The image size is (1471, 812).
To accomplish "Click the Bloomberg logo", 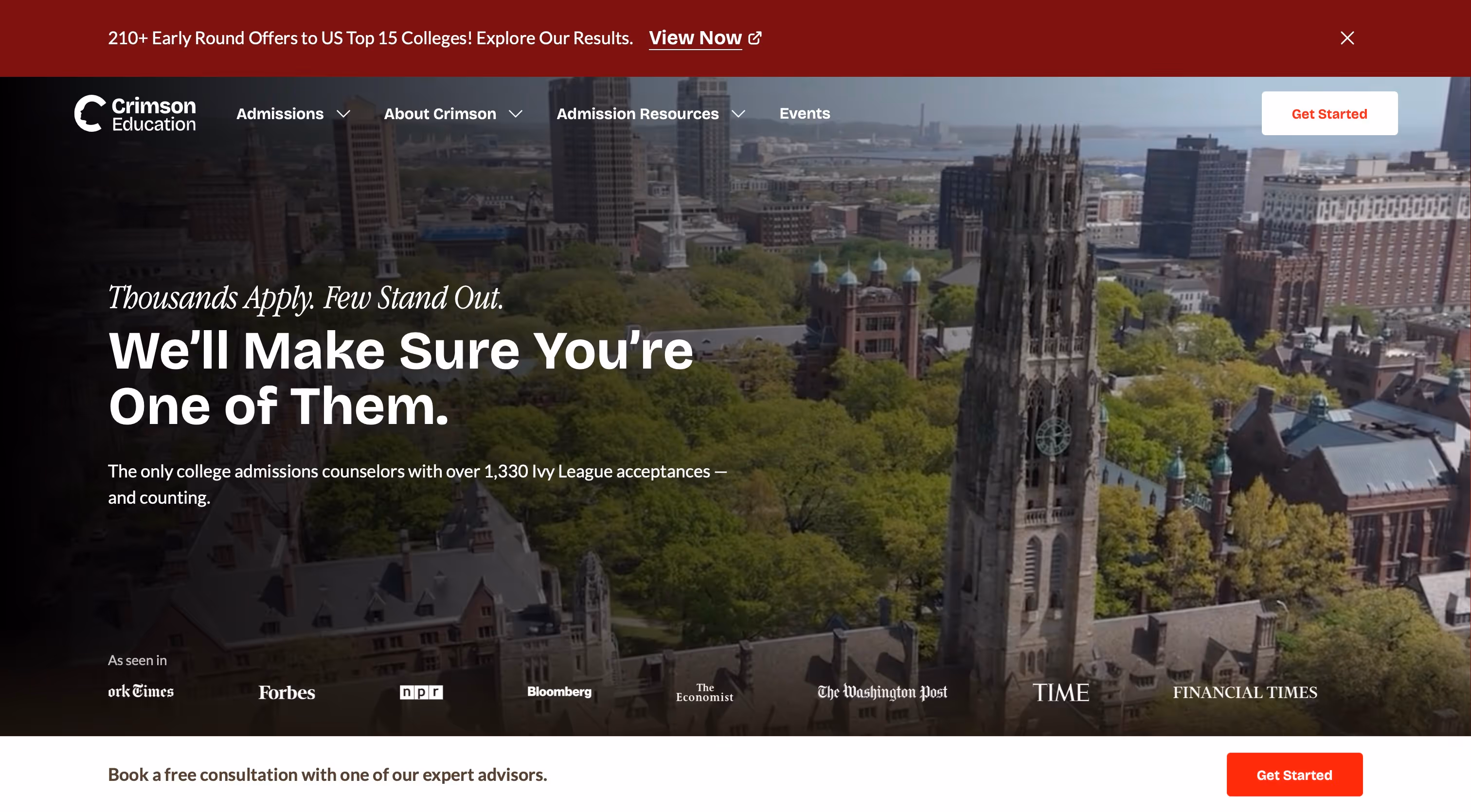I will 559,691.
